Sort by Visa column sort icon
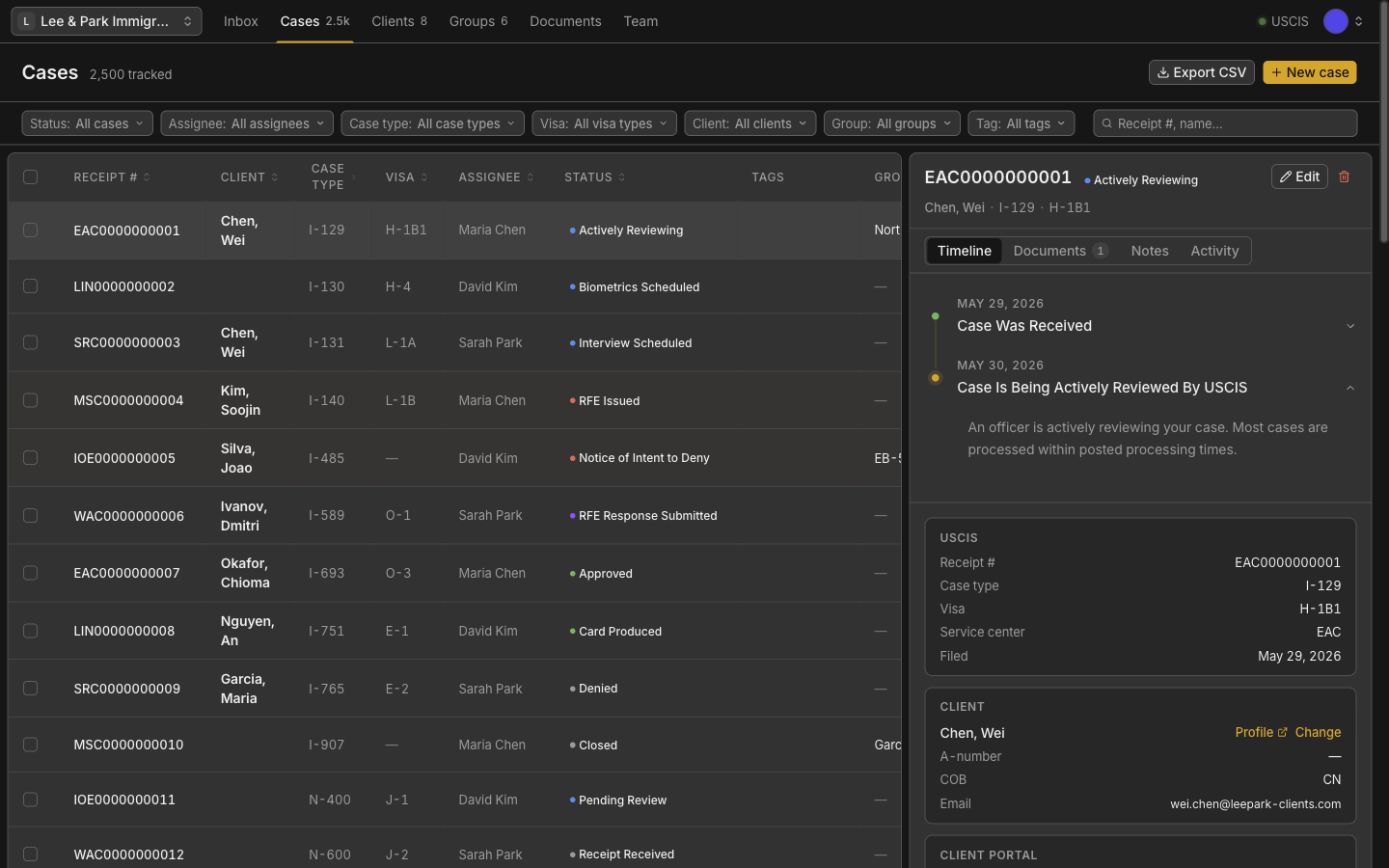This screenshot has height=868, width=1389. pyautogui.click(x=424, y=177)
